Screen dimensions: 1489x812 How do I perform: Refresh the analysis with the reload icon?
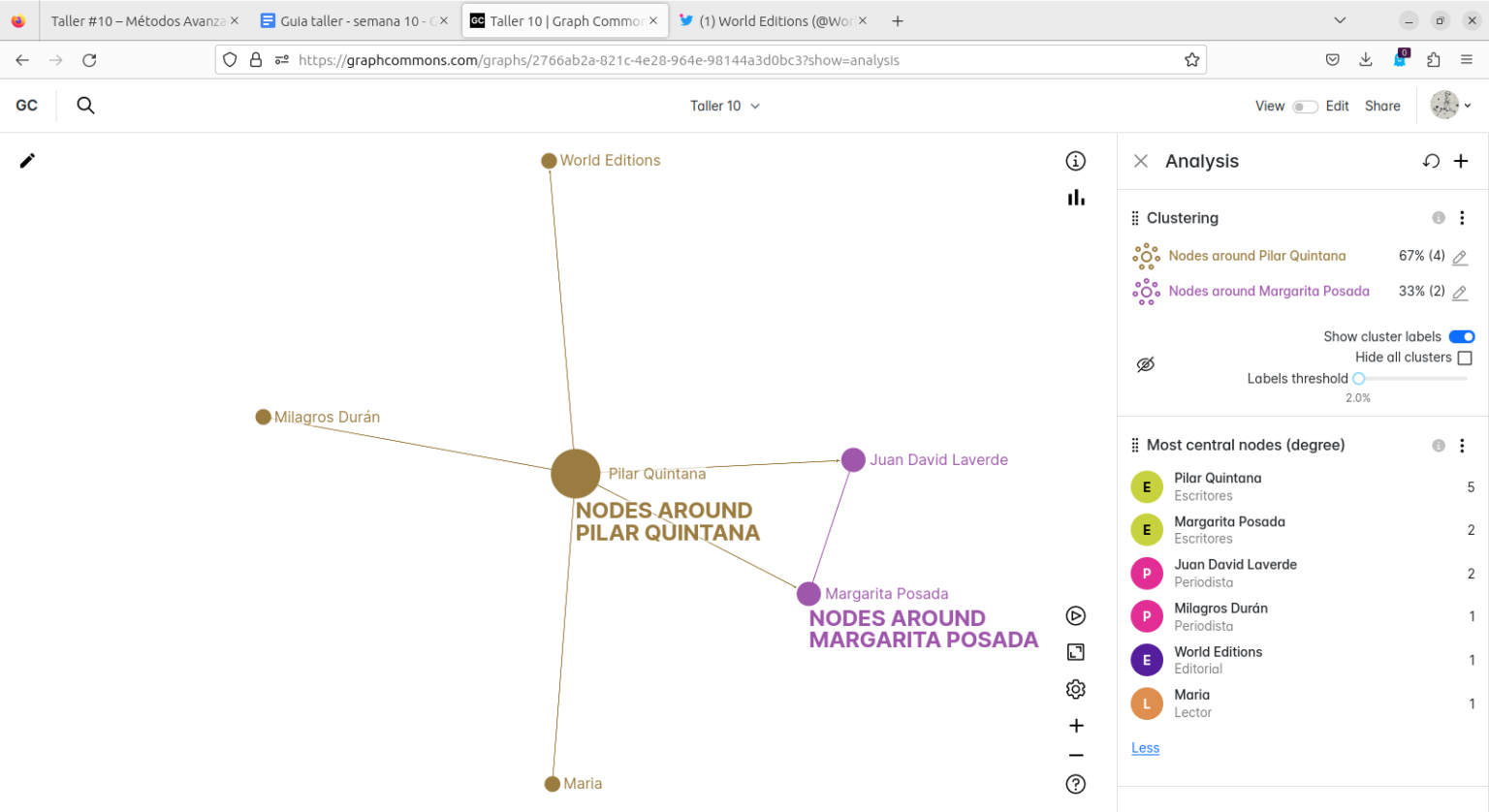1431,161
